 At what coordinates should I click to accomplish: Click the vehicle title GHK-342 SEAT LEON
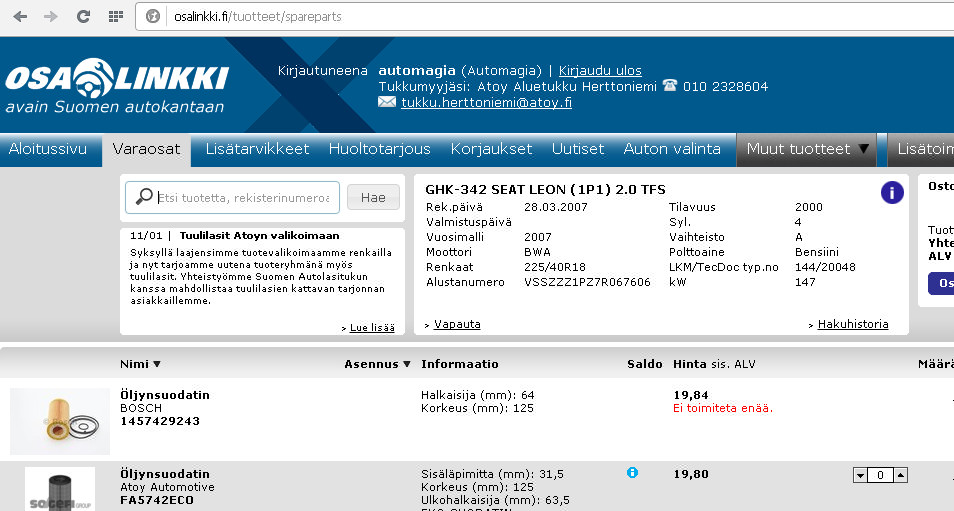(545, 189)
